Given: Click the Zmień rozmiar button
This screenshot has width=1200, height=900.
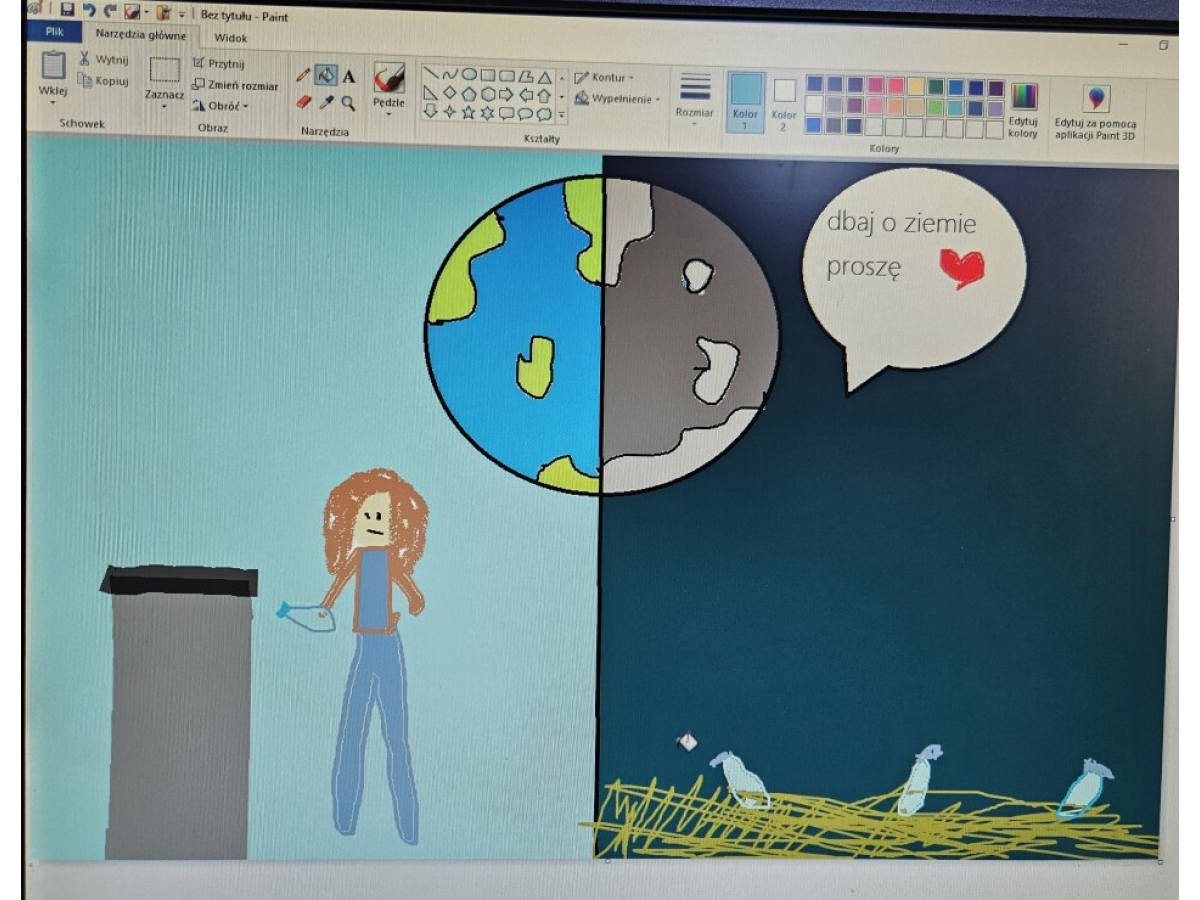Looking at the screenshot, I should (236, 85).
